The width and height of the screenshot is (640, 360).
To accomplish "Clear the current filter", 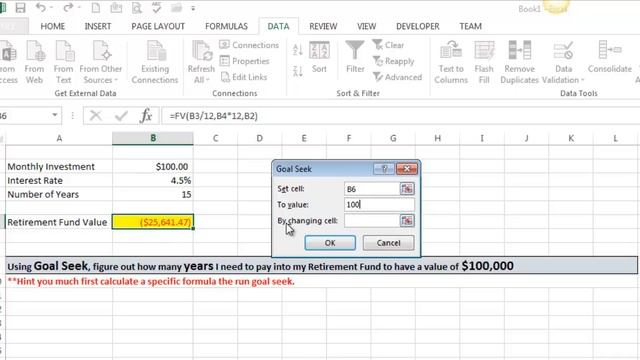I will [x=388, y=45].
